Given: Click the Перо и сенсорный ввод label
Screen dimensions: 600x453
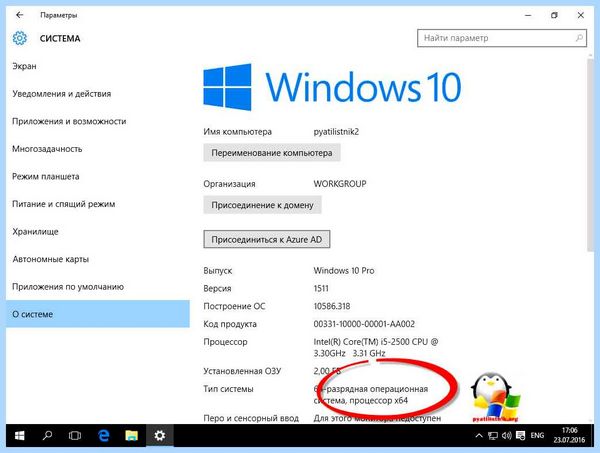Looking at the screenshot, I should (251, 418).
